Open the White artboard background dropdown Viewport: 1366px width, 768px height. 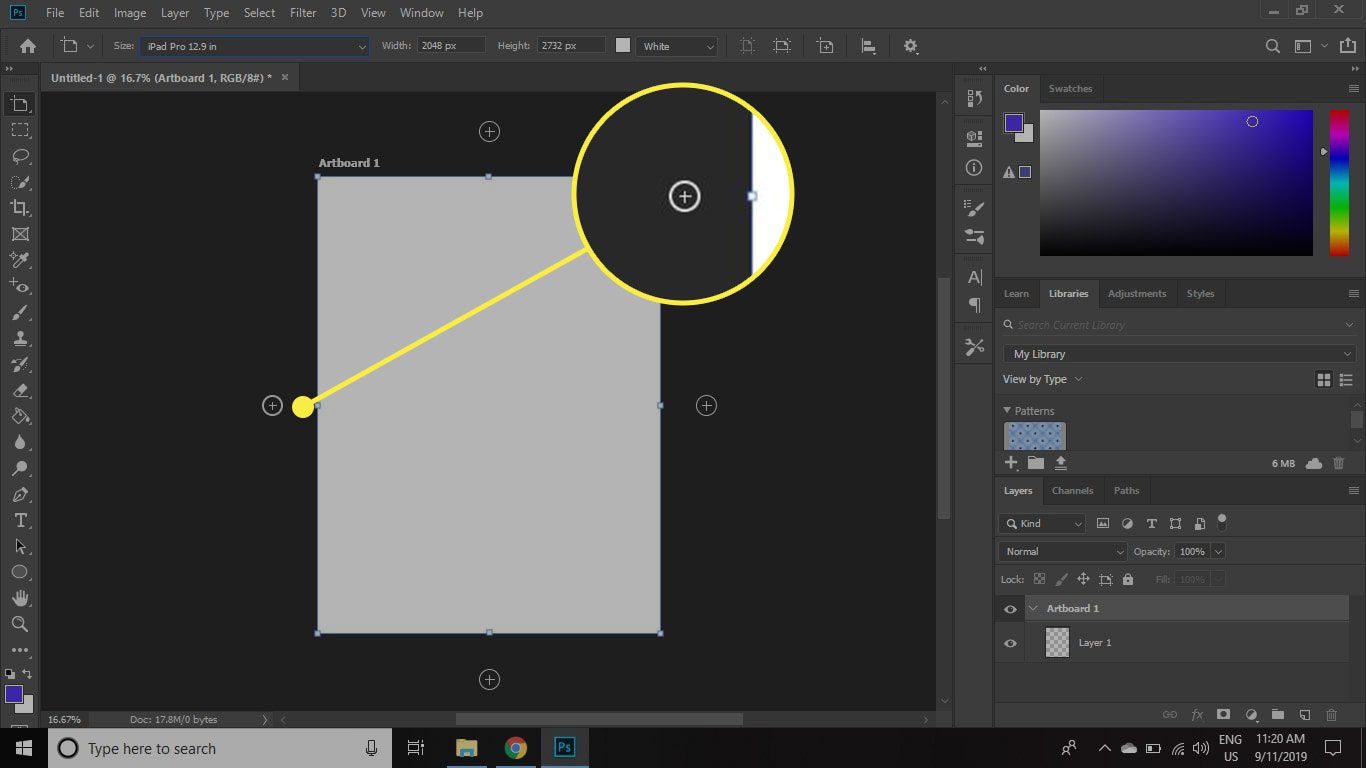(x=677, y=46)
